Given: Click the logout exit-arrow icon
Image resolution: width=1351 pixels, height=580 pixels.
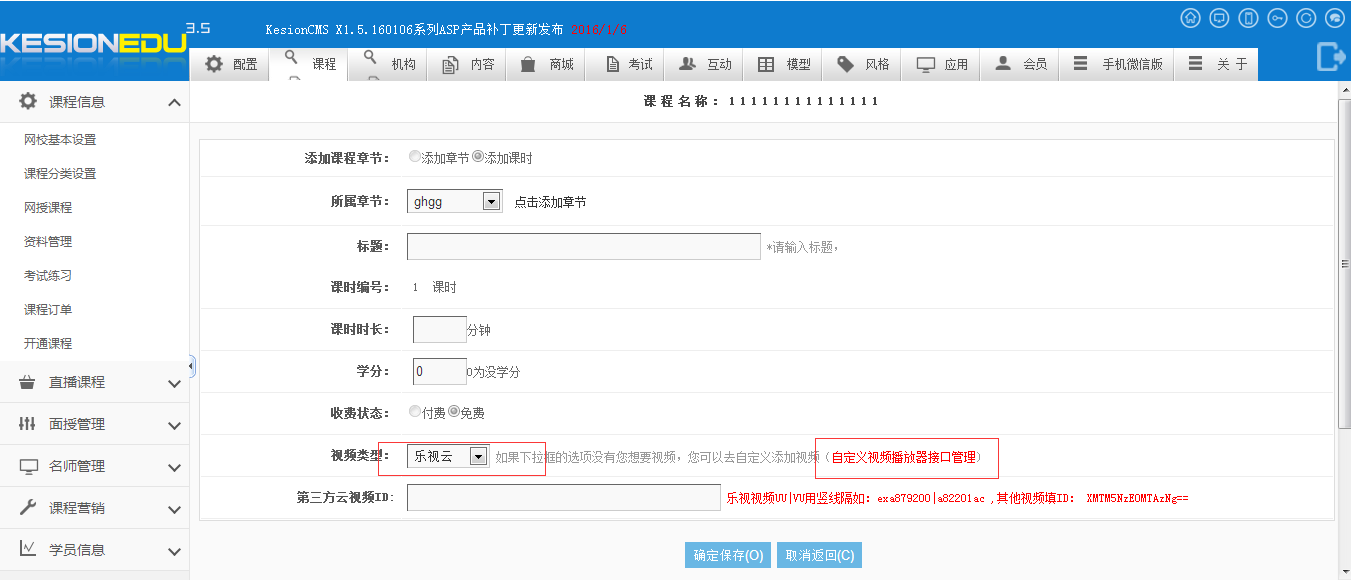Looking at the screenshot, I should pos(1330,57).
